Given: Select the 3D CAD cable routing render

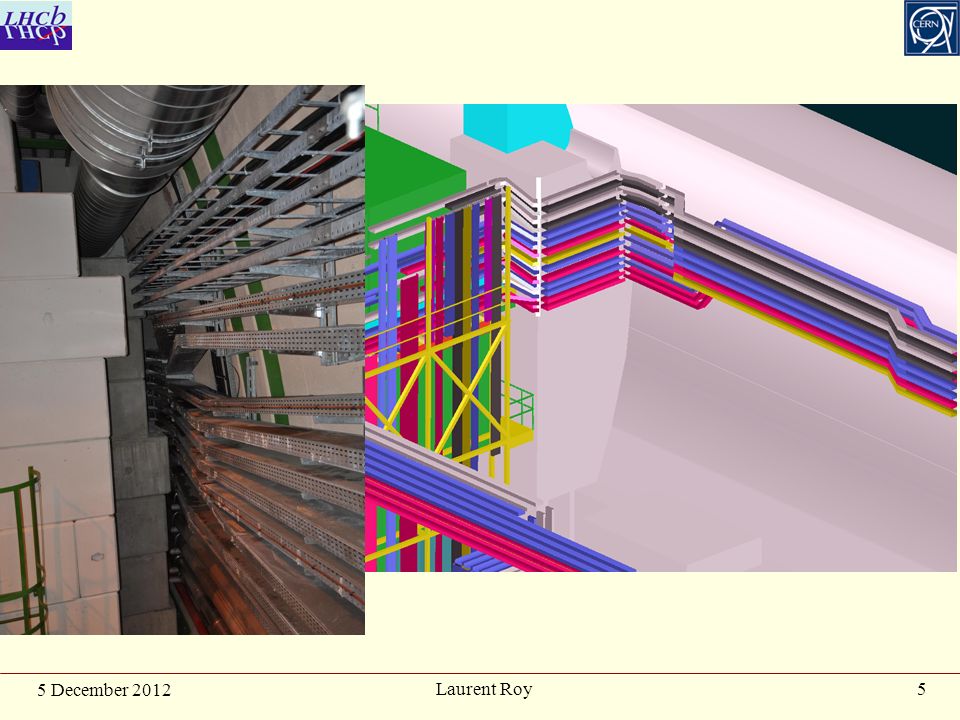Looking at the screenshot, I should 661,338.
